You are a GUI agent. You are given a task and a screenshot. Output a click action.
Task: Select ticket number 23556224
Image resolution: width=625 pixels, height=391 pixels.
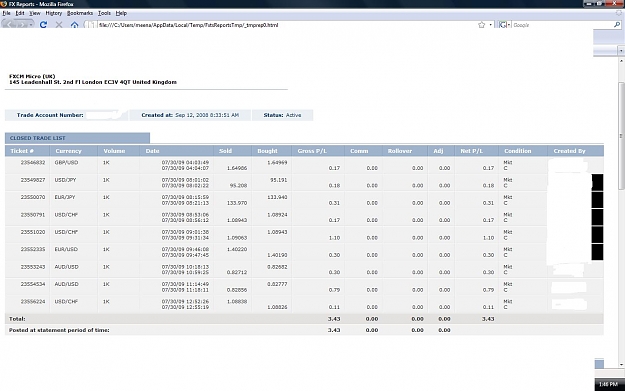tap(33, 302)
